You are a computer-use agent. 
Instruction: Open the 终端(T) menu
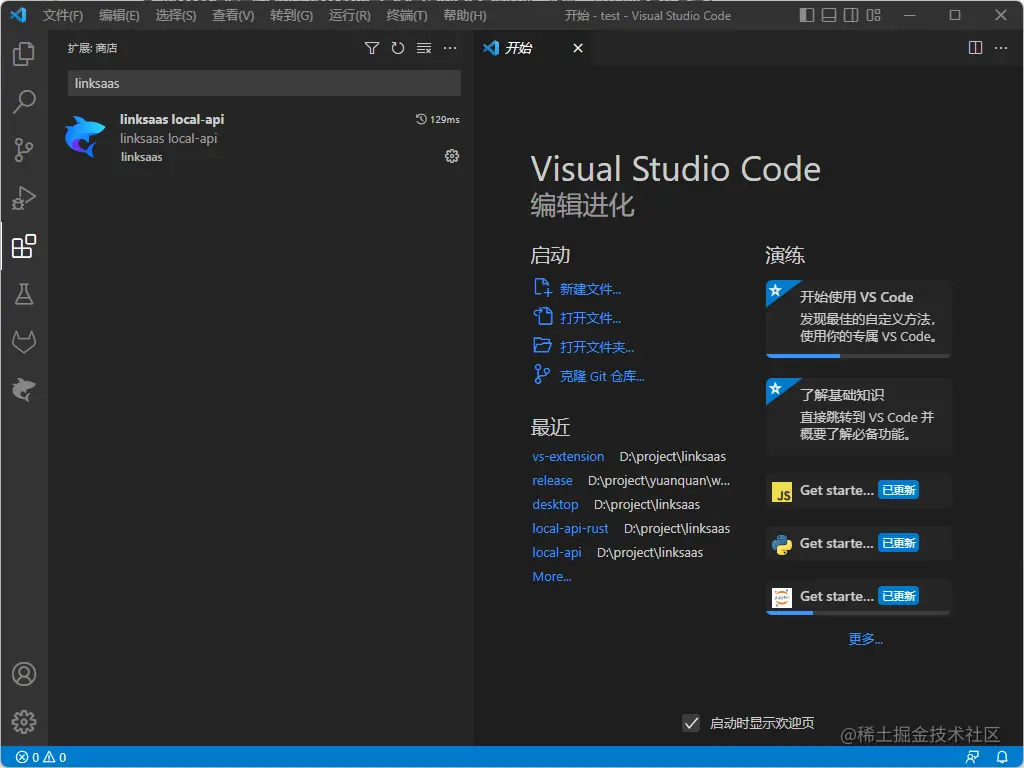[407, 16]
